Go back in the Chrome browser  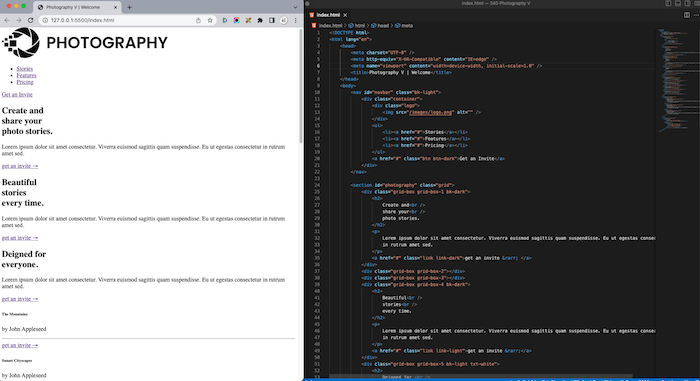coord(7,20)
